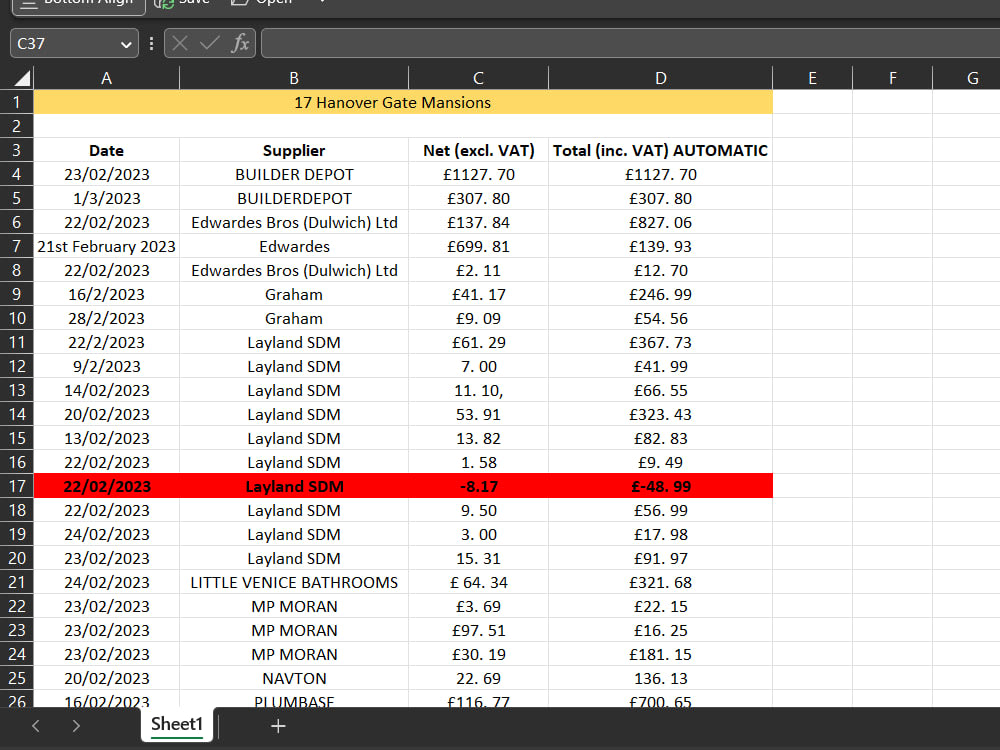Click the 'BUILDER DEPOT' cell
Screen dimensions: 1000x750
click(x=294, y=174)
